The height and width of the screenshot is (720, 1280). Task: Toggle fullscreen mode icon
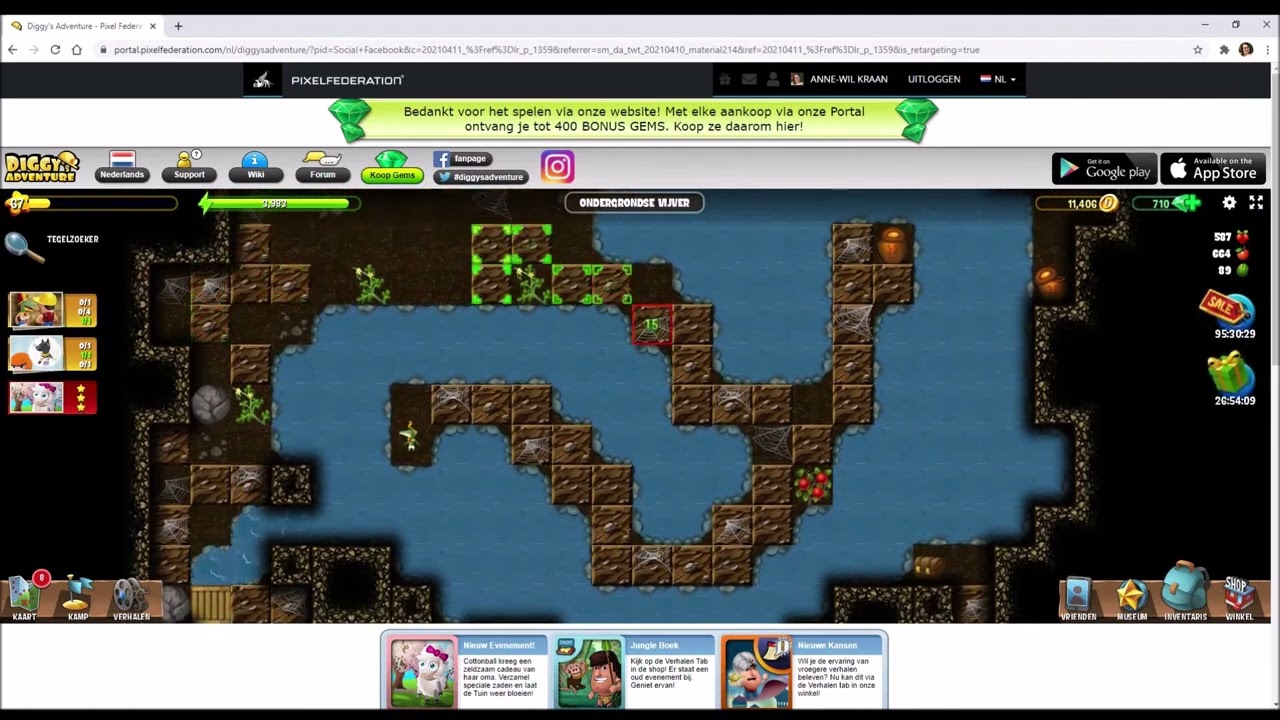[1256, 203]
